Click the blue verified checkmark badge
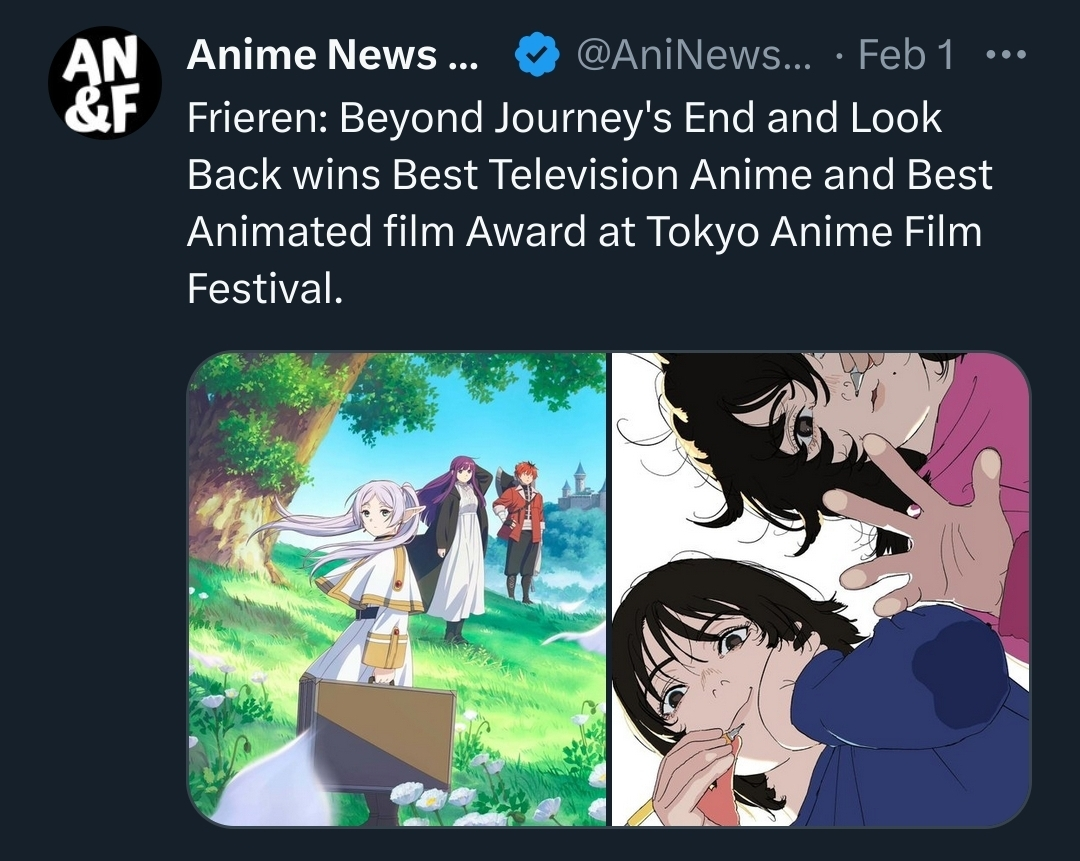1080x861 pixels. tap(537, 55)
